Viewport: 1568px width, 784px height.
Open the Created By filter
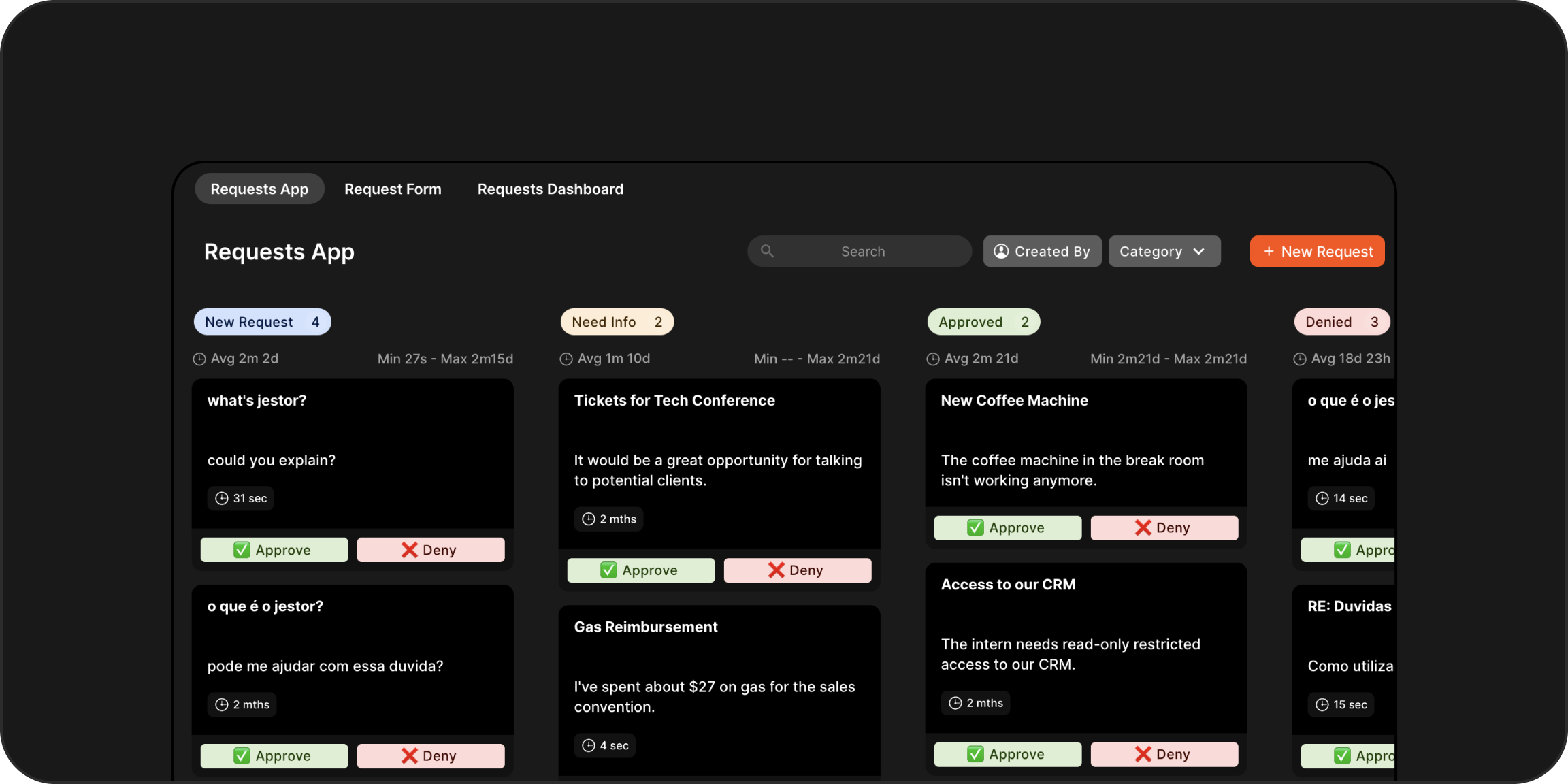[1042, 251]
